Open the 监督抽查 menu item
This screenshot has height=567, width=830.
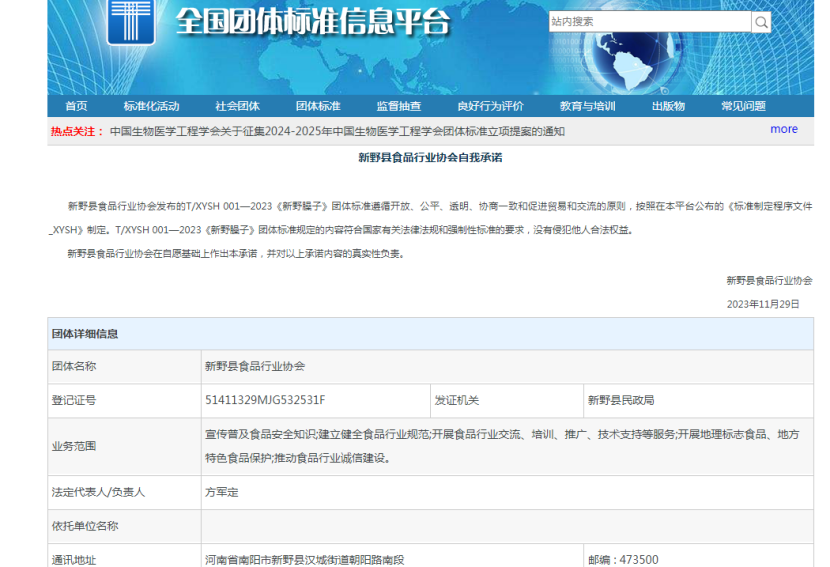click(x=399, y=106)
